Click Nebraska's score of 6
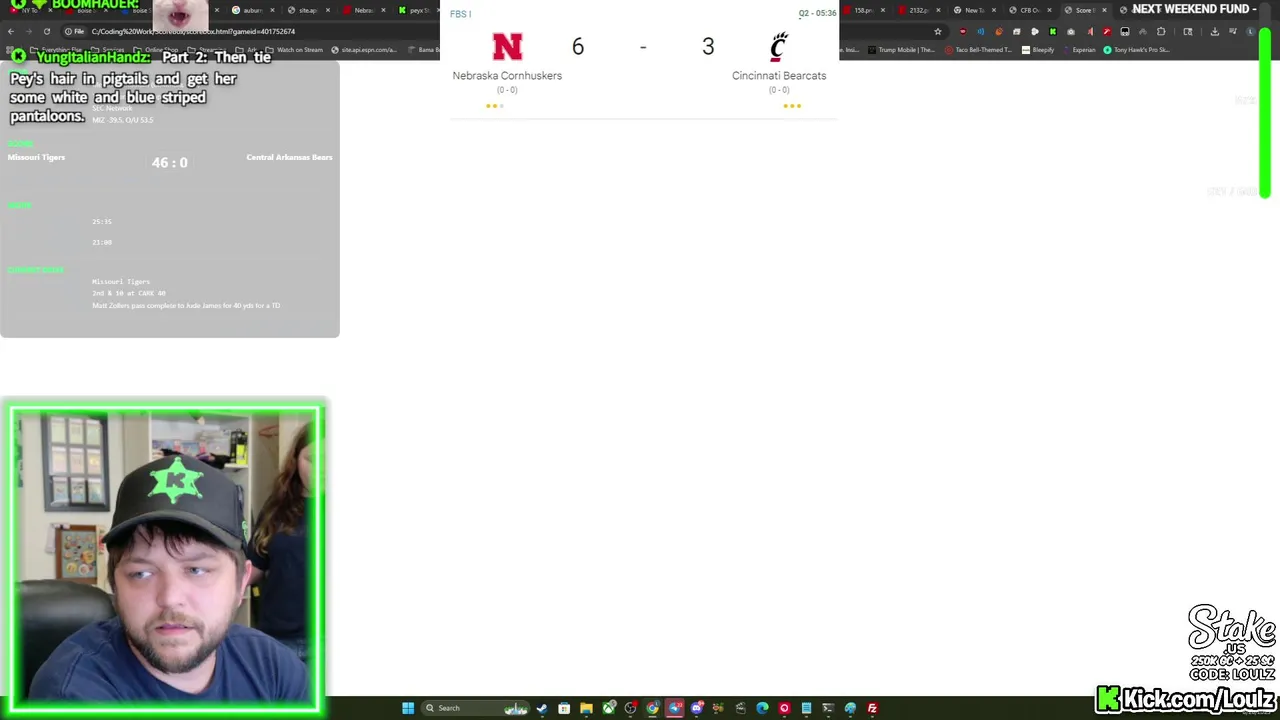 click(x=578, y=47)
